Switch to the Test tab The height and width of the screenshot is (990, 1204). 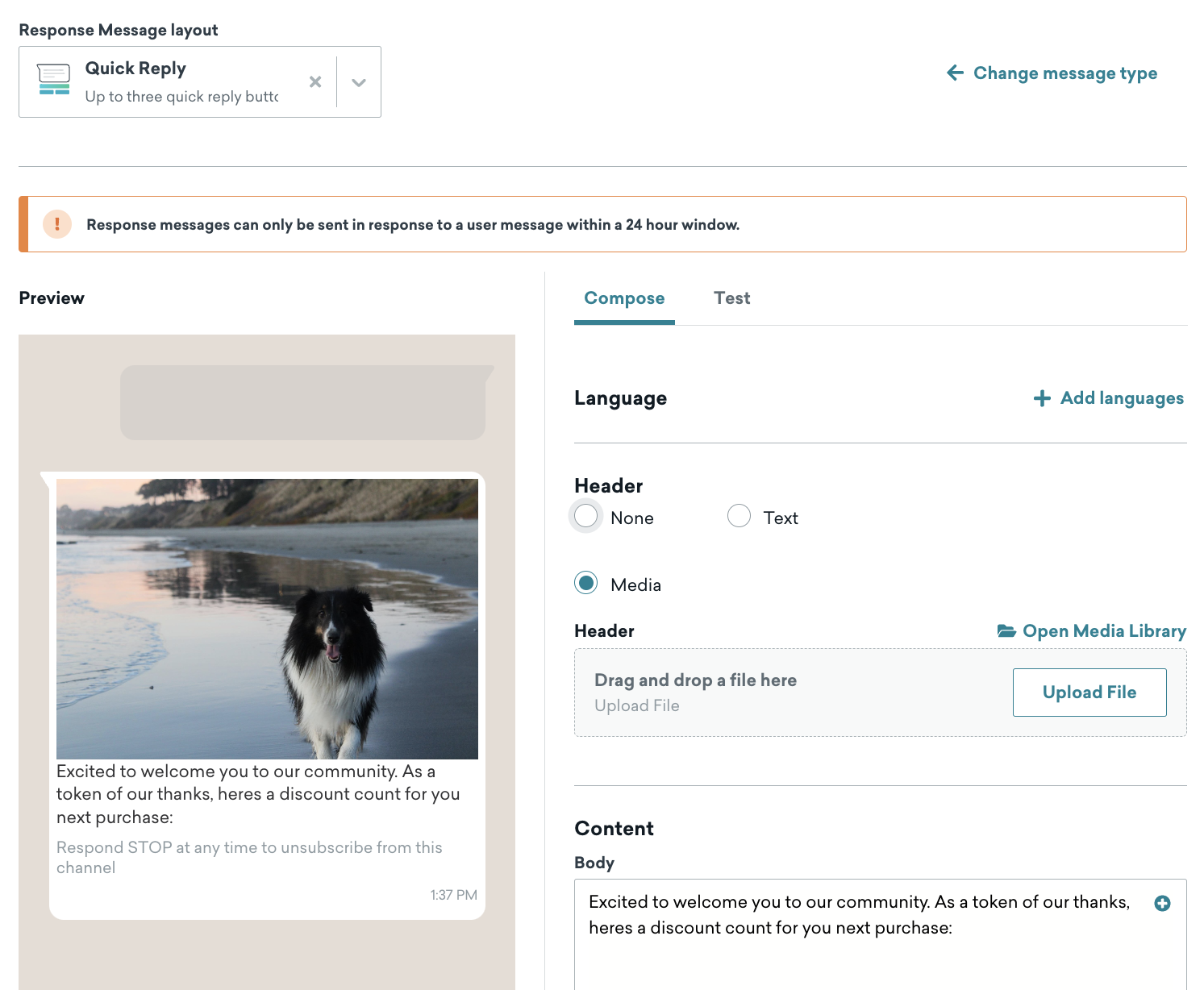pos(732,298)
